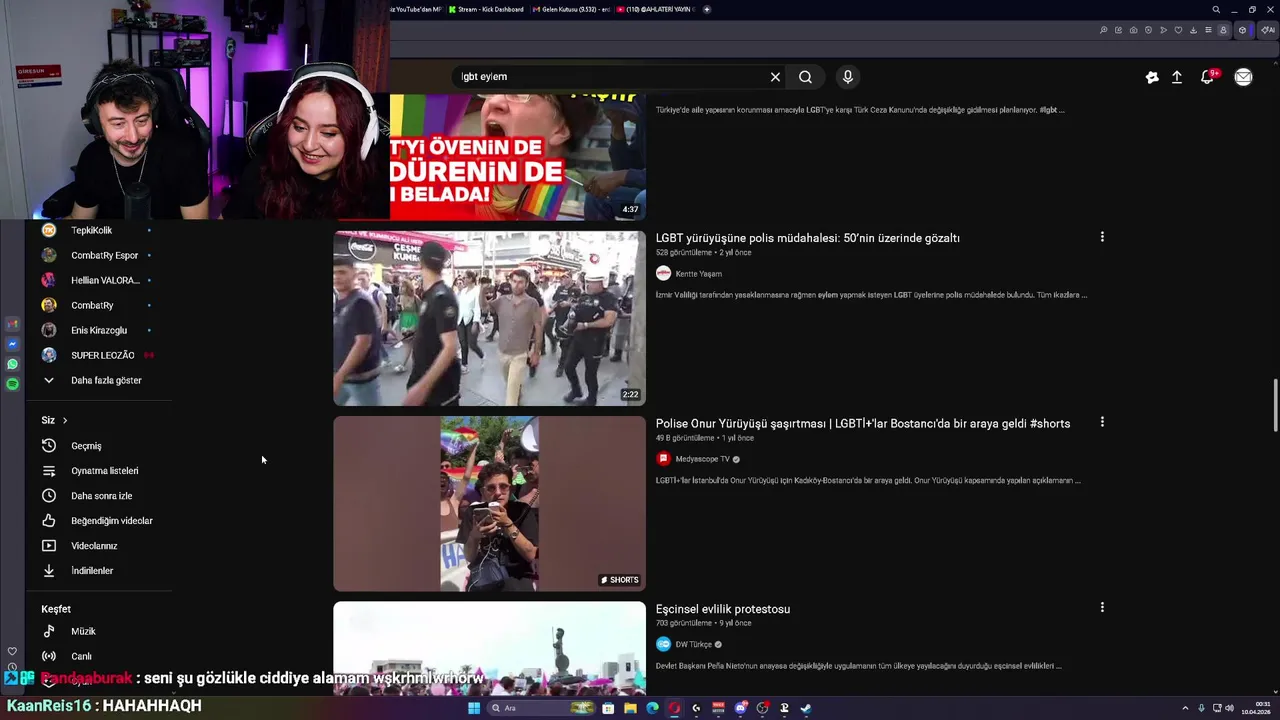Open the upload arrow icon in the YouTube header
This screenshot has height=720, width=1280.
(x=1177, y=77)
